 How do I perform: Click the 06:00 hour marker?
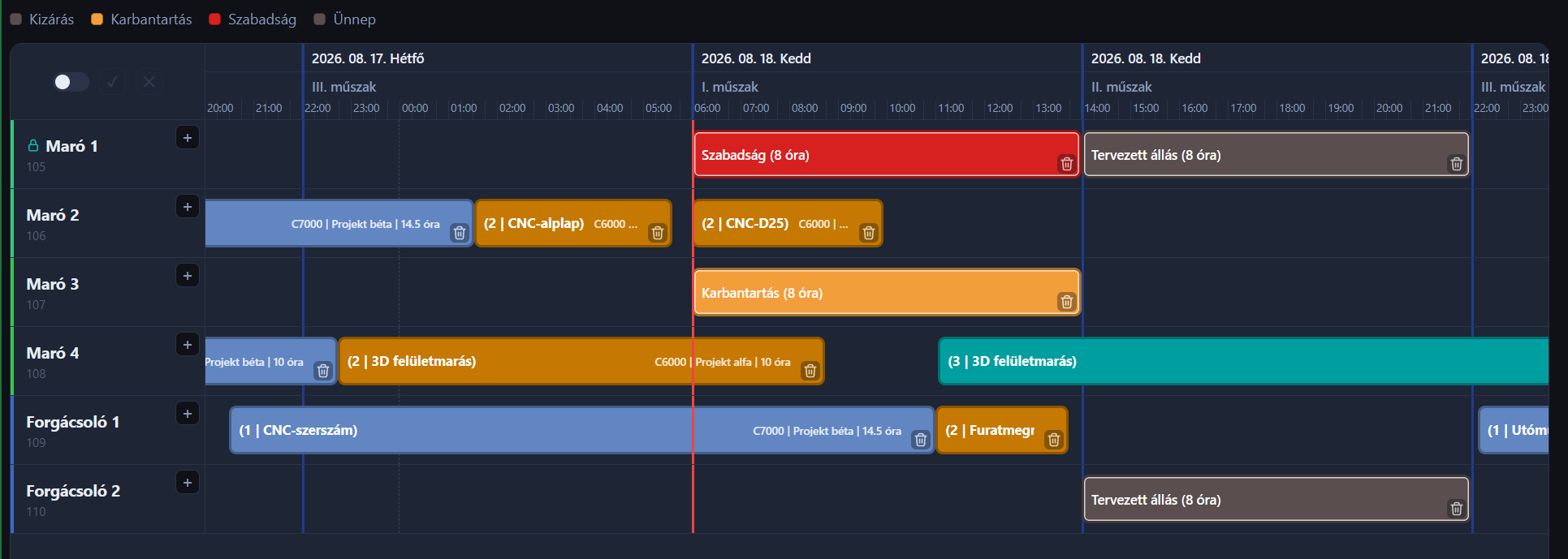707,108
